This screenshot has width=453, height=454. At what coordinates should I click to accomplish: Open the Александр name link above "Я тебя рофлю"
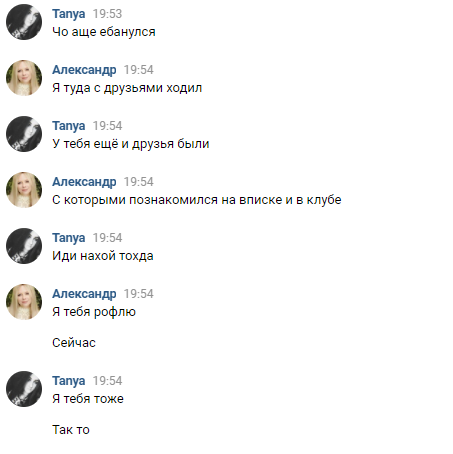(84, 294)
